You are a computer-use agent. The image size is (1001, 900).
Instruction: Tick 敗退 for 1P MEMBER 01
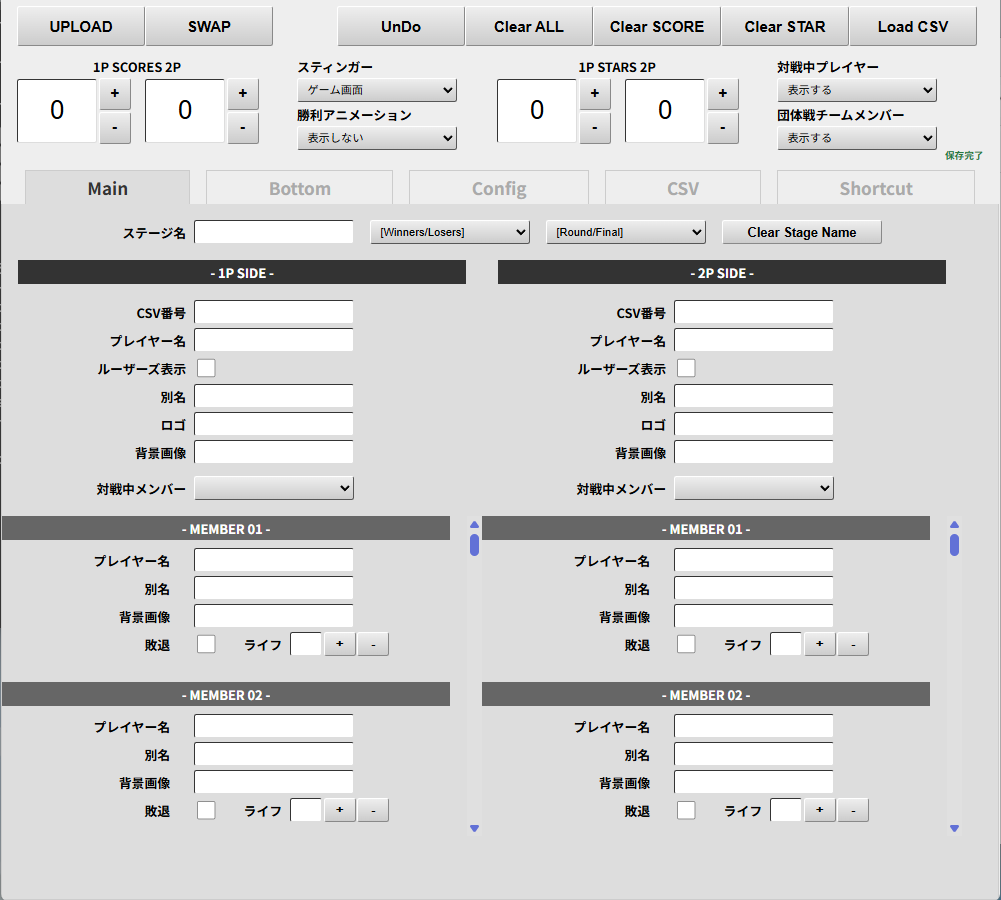coord(206,644)
